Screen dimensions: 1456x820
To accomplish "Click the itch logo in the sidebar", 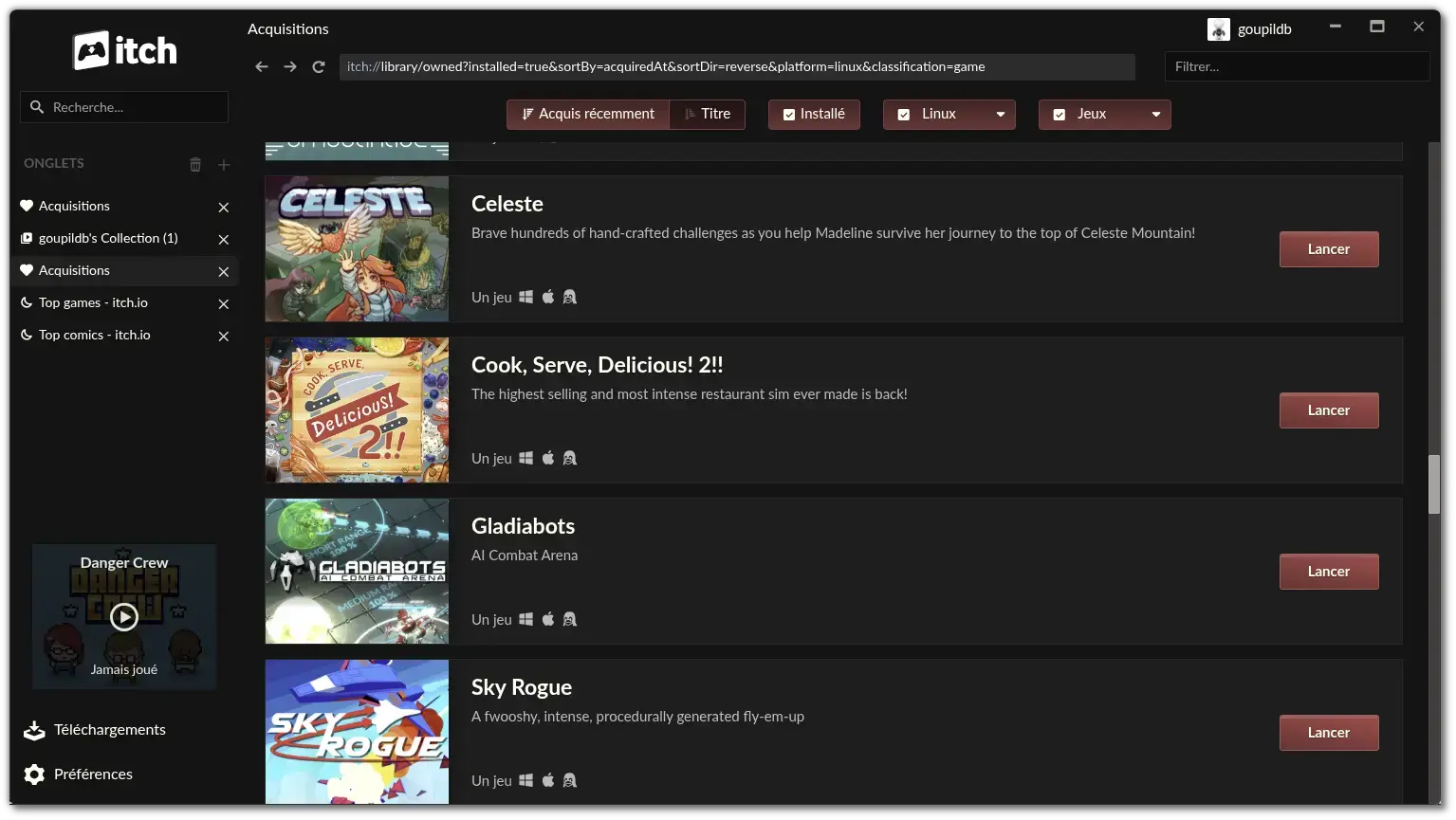I will tap(124, 50).
